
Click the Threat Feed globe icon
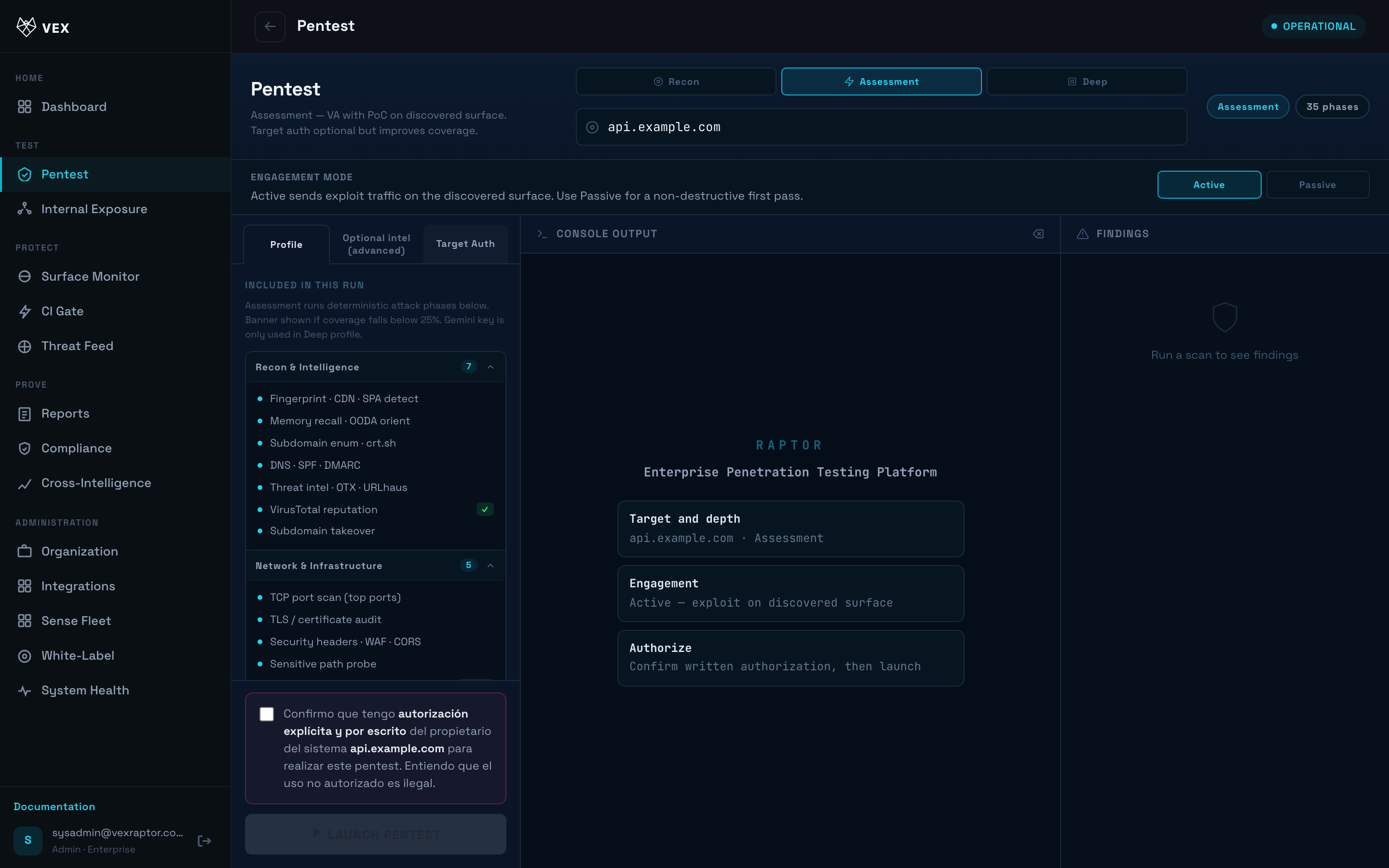click(x=24, y=346)
